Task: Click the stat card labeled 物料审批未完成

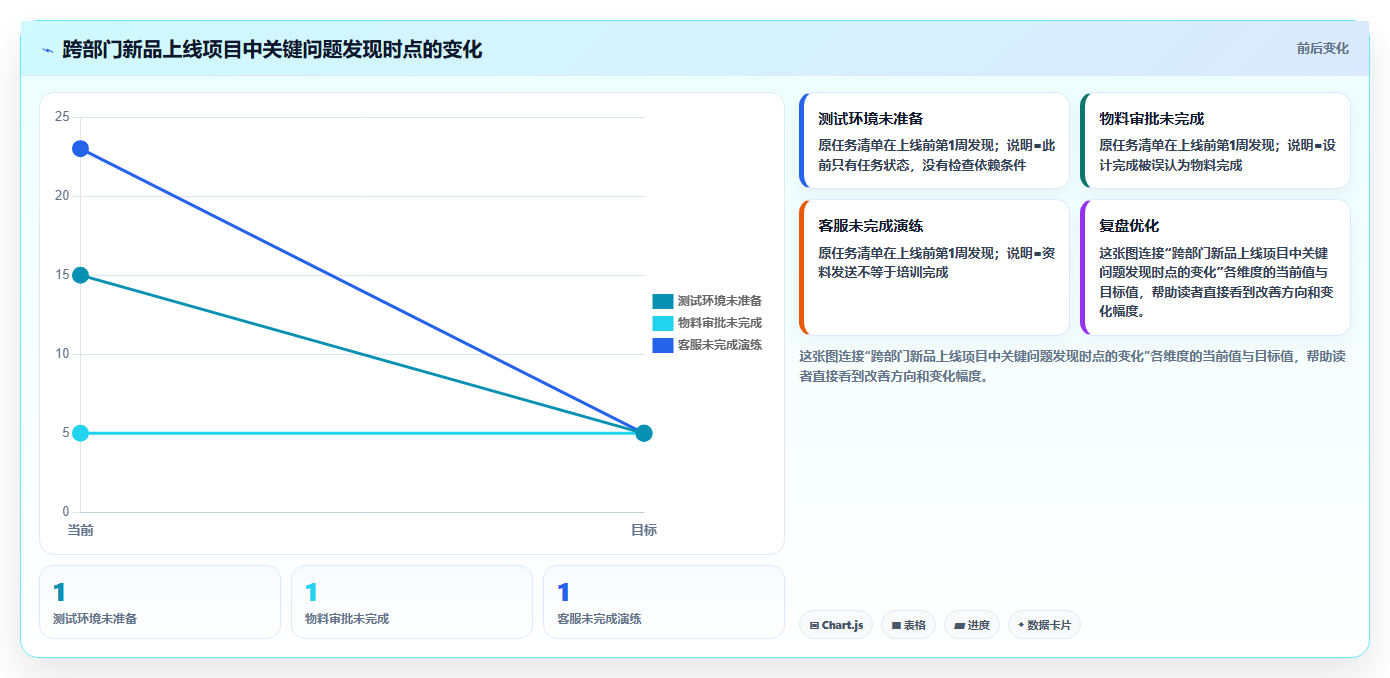Action: pyautogui.click(x=412, y=602)
